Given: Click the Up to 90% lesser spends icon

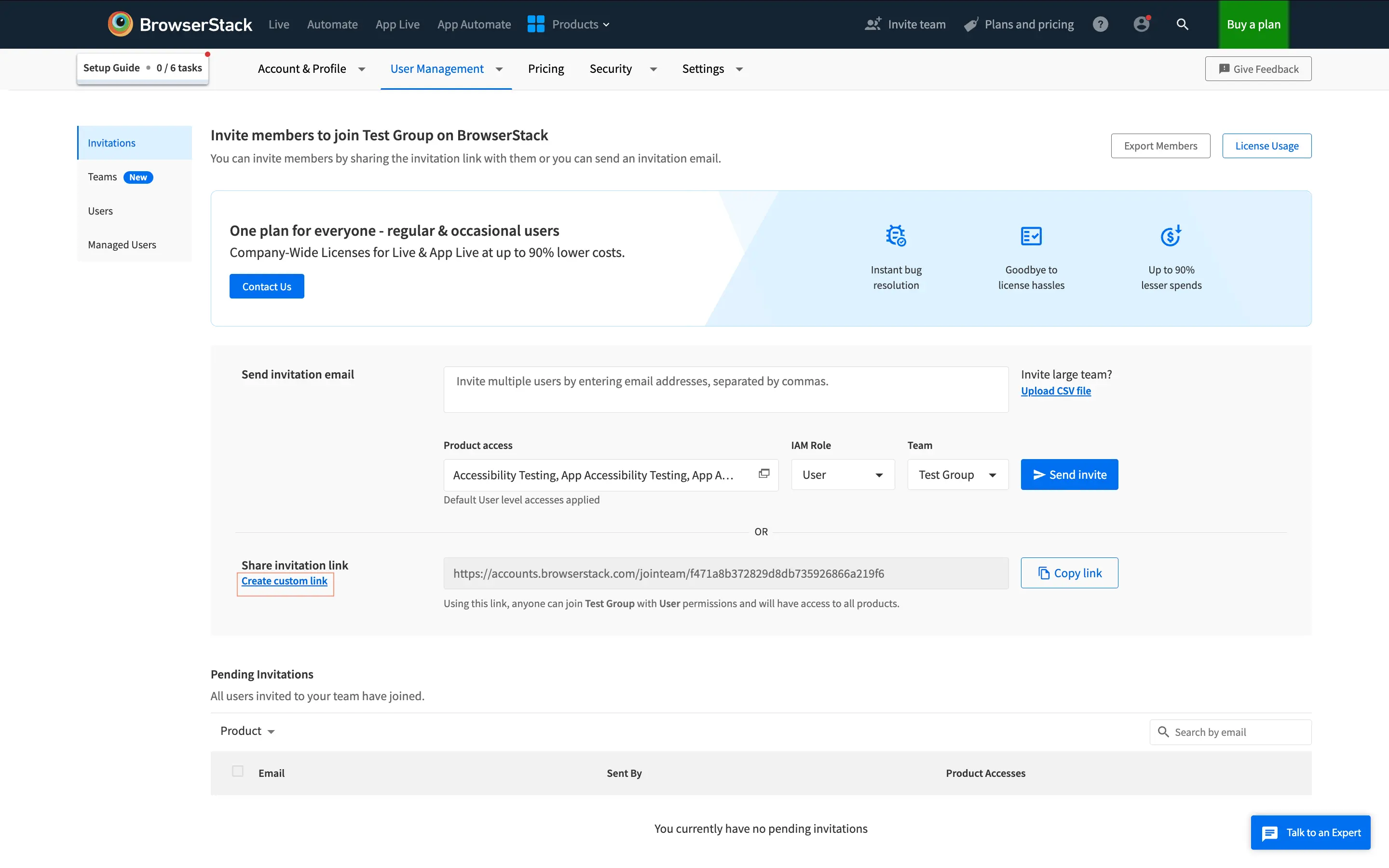Looking at the screenshot, I should tap(1170, 236).
